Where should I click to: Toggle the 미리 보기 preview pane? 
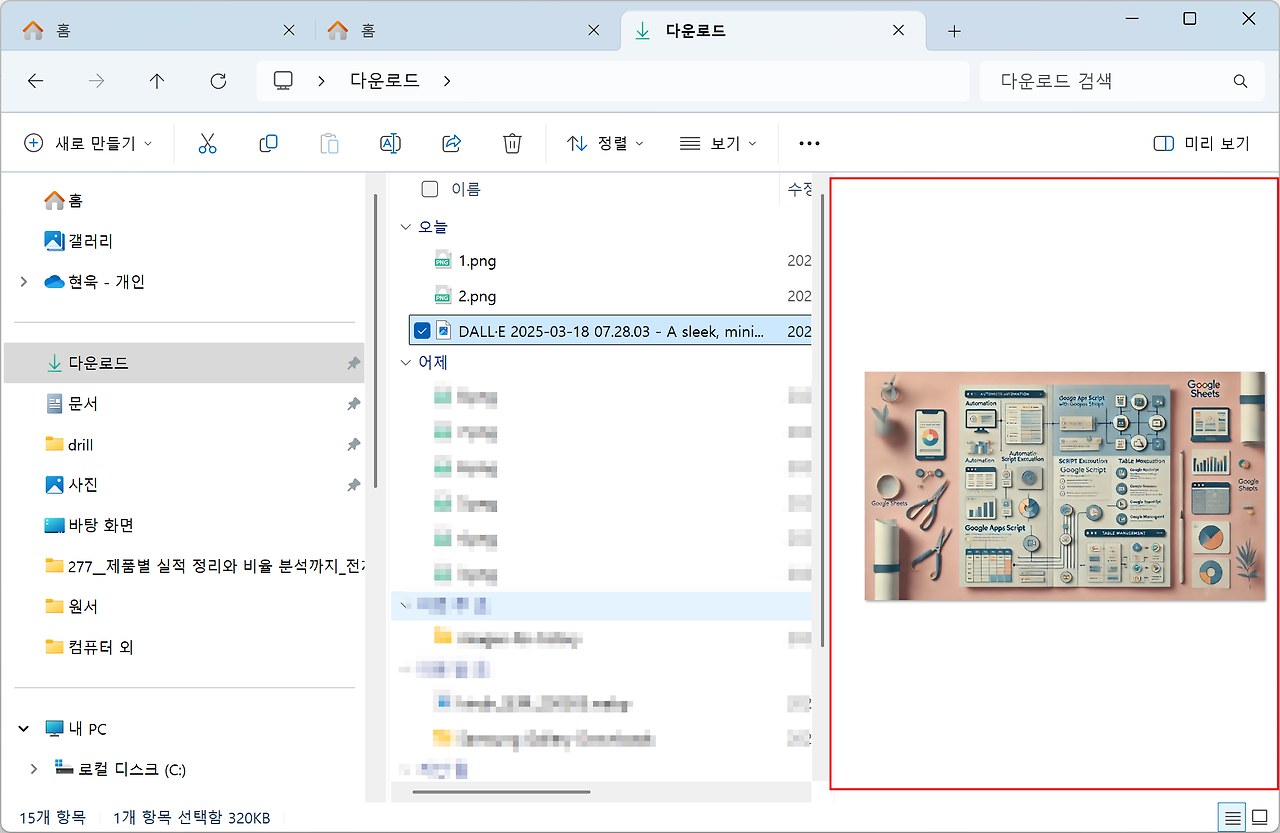tap(1202, 143)
